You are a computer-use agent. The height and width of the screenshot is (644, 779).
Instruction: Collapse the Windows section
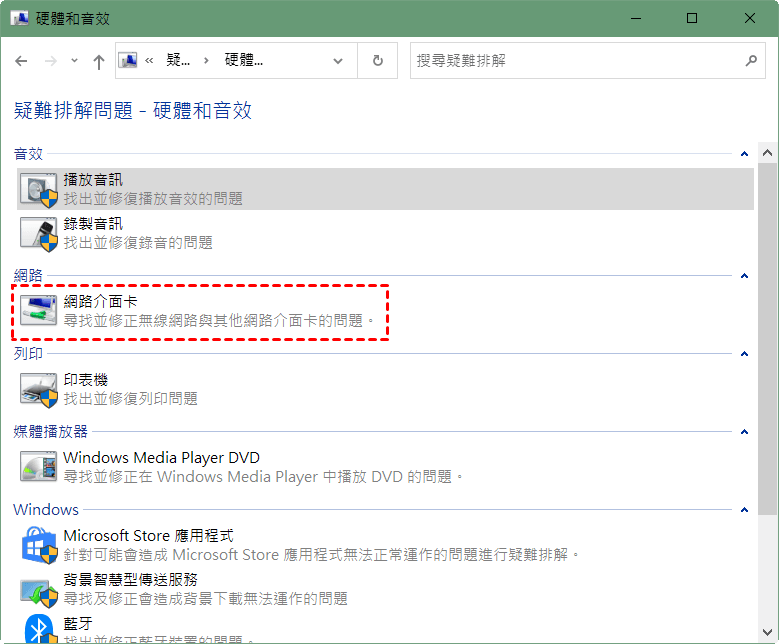(744, 510)
